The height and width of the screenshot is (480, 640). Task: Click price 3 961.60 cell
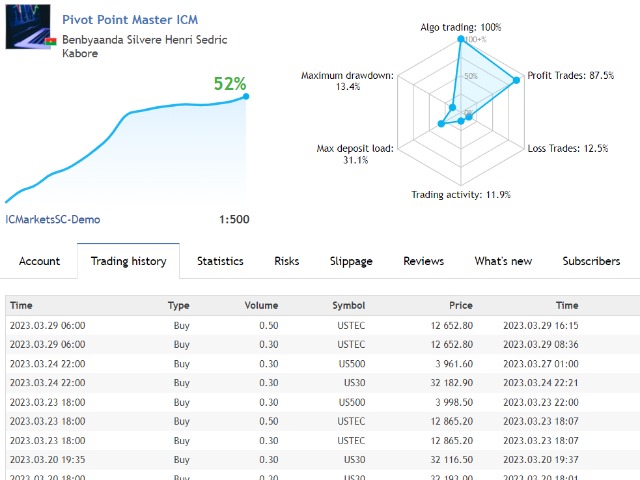coord(454,364)
